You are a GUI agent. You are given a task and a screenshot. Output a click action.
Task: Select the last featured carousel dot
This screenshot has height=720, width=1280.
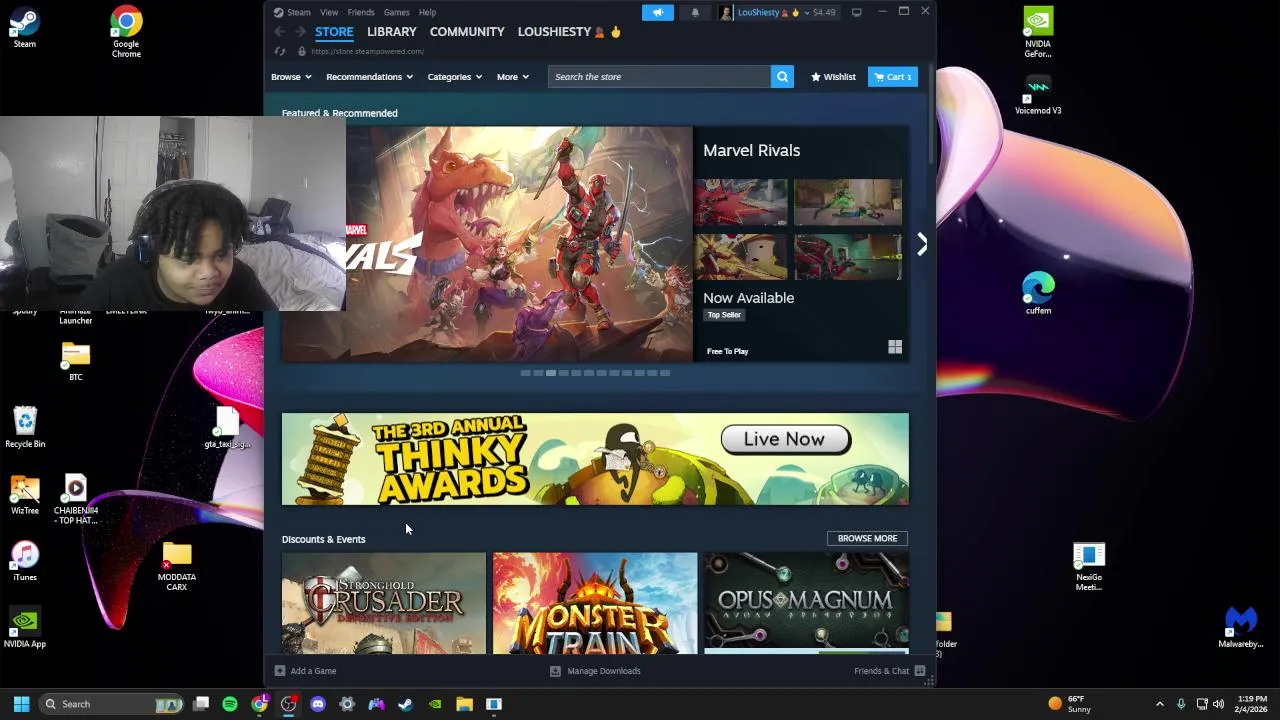665,373
